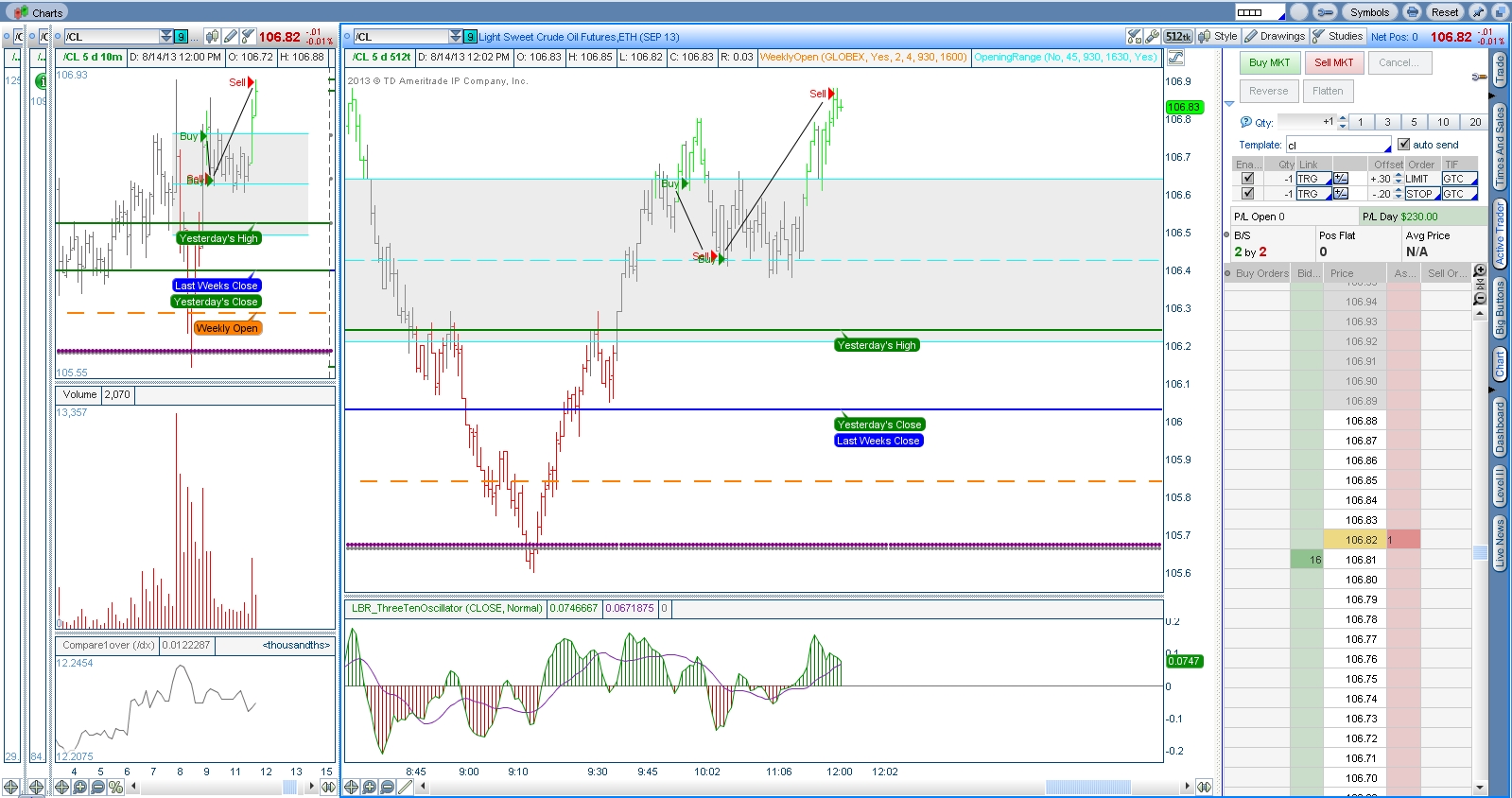Zoom out using magnifier below left chart

tap(98, 787)
